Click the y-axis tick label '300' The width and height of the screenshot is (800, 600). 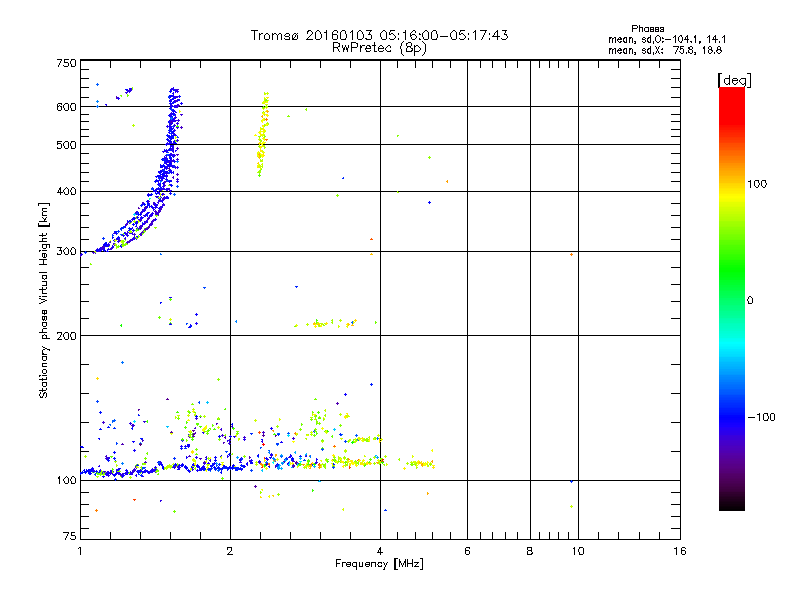point(66,252)
